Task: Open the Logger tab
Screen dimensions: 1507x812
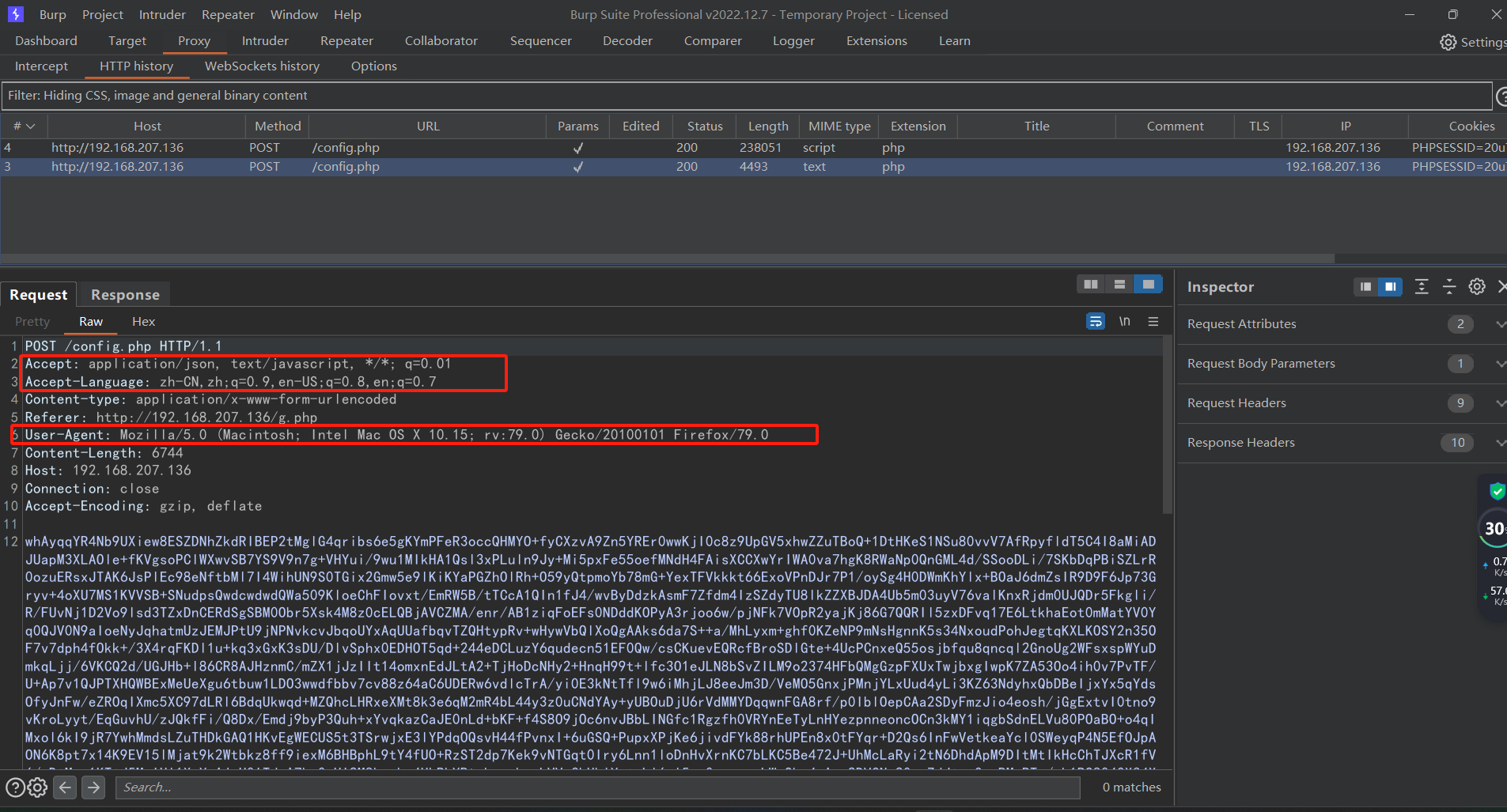Action: (x=793, y=41)
